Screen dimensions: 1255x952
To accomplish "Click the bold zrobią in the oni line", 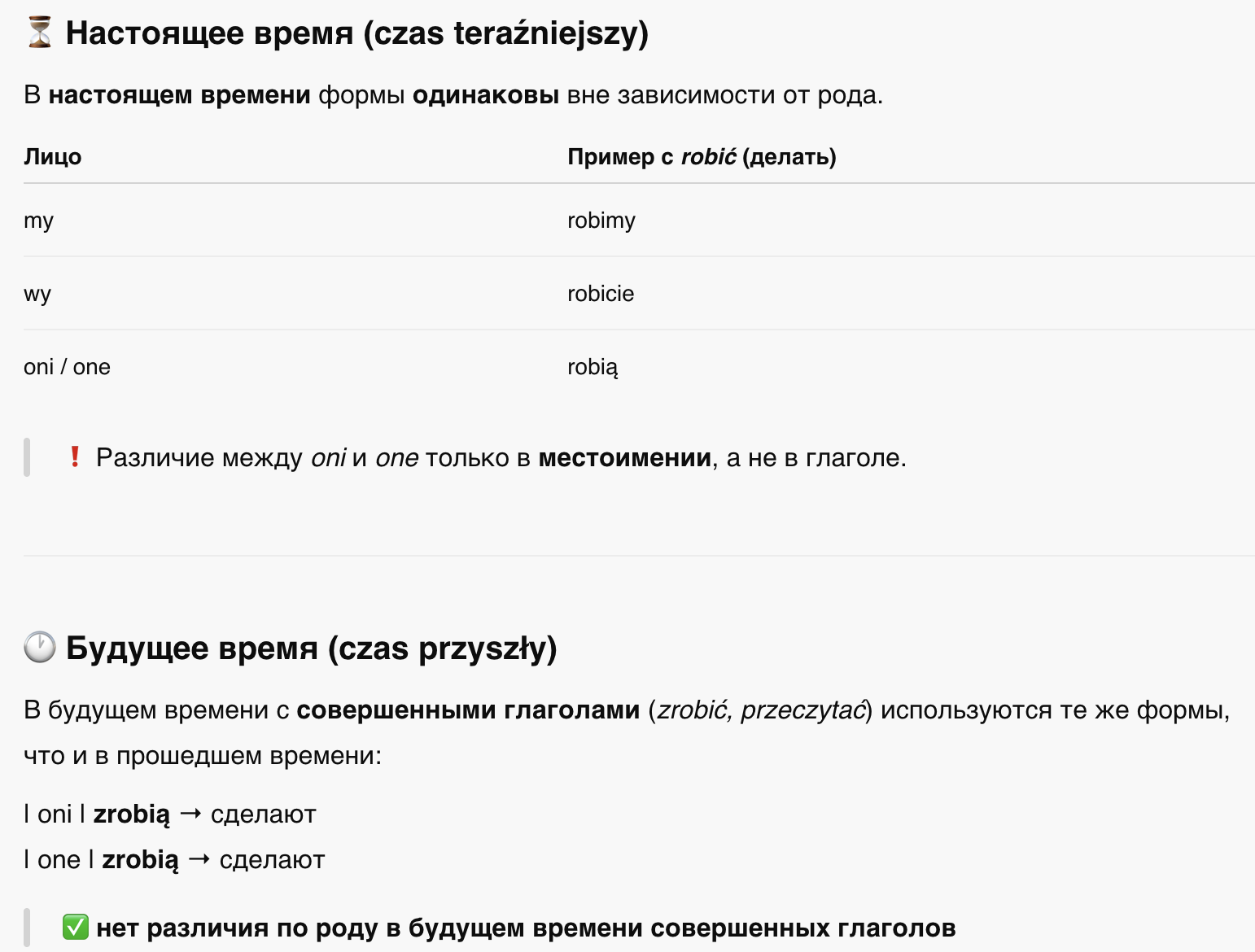I will pyautogui.click(x=132, y=814).
